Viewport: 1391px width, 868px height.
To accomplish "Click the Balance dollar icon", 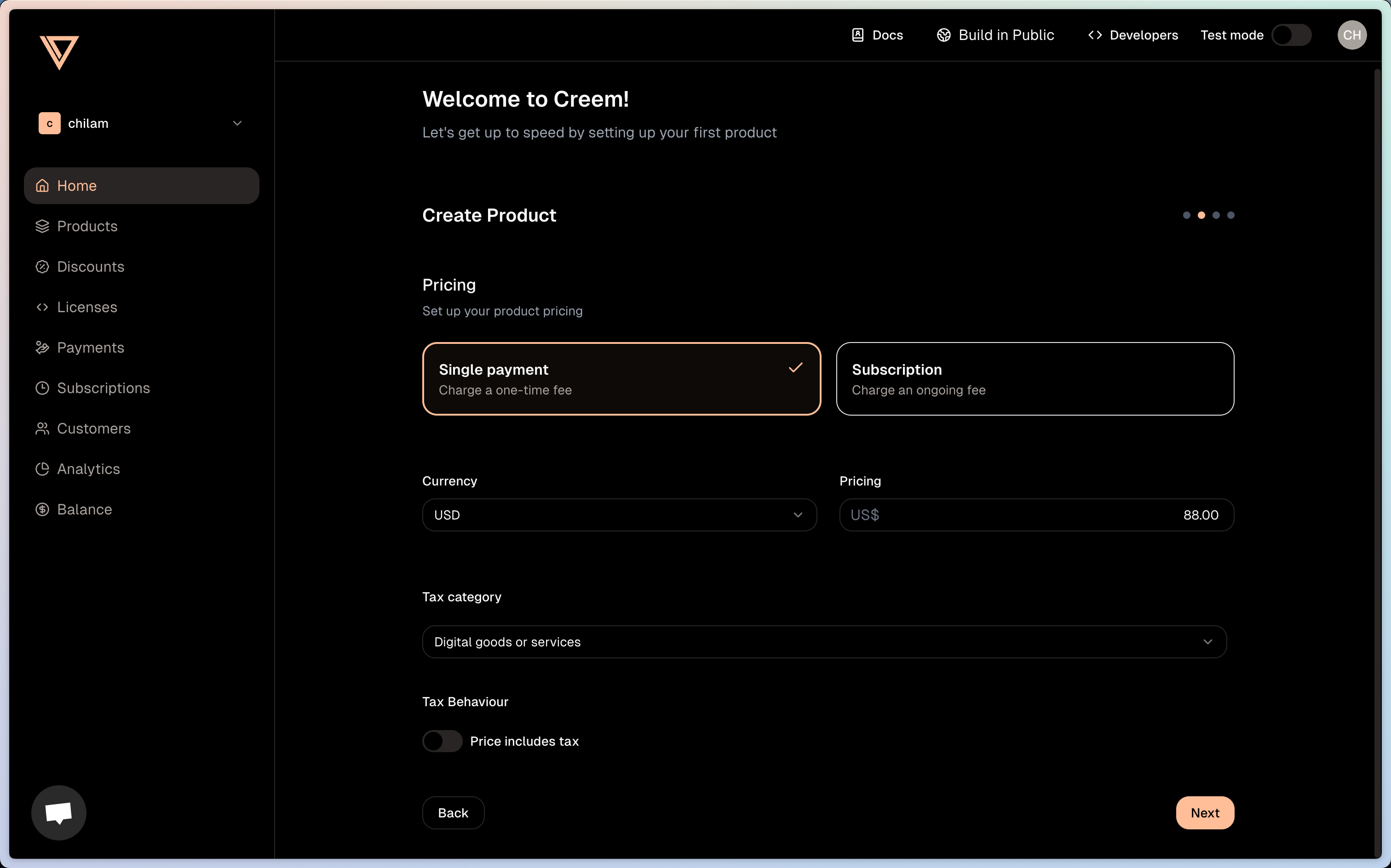I will coord(42,509).
